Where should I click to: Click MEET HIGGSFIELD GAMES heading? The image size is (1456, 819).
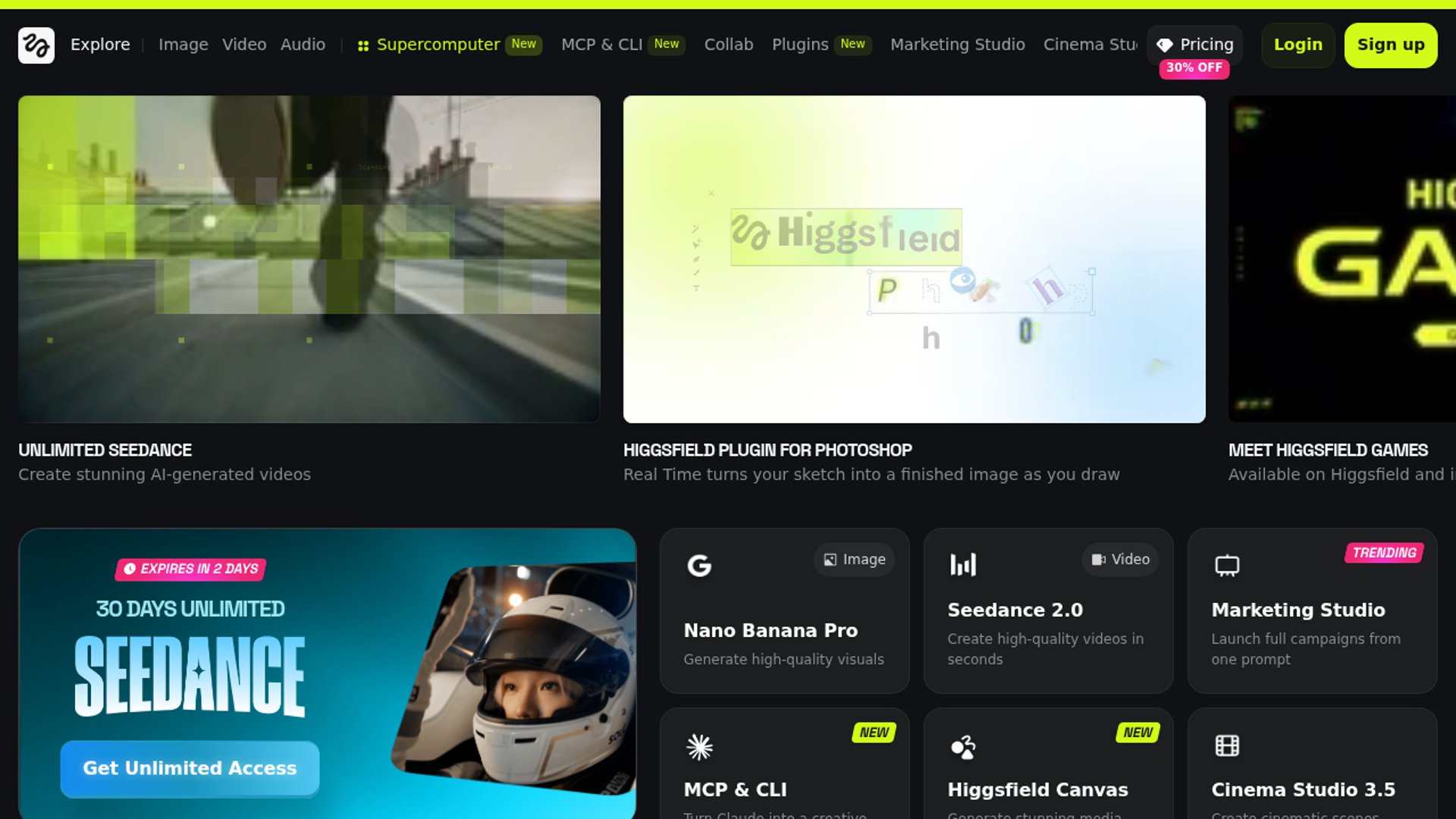pos(1328,450)
